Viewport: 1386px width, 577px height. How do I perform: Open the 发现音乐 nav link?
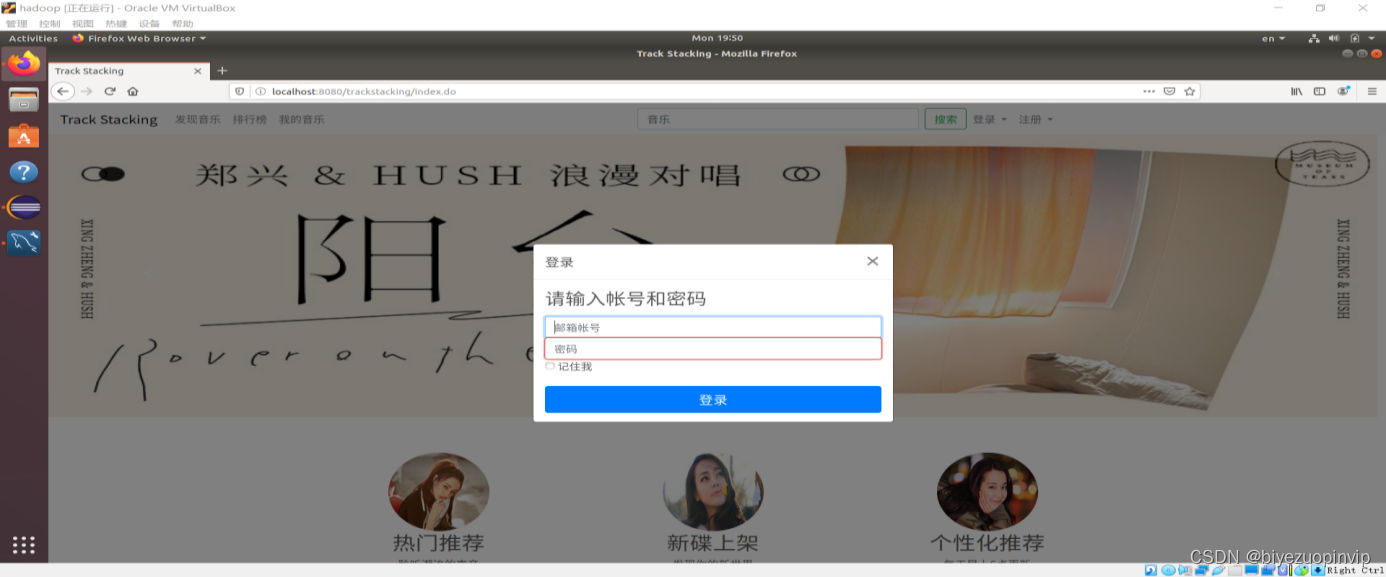pos(198,119)
